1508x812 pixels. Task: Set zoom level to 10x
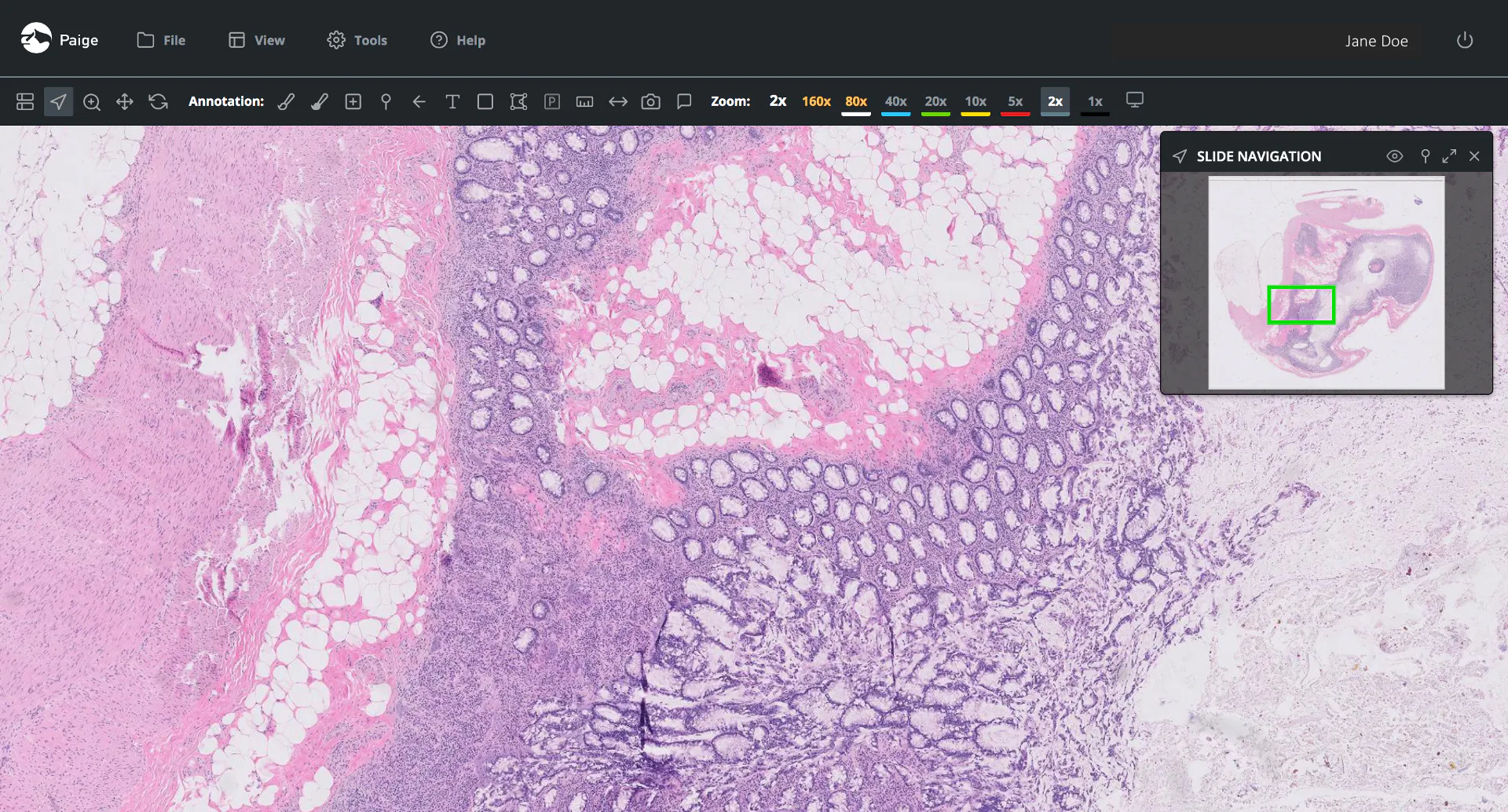(x=975, y=101)
